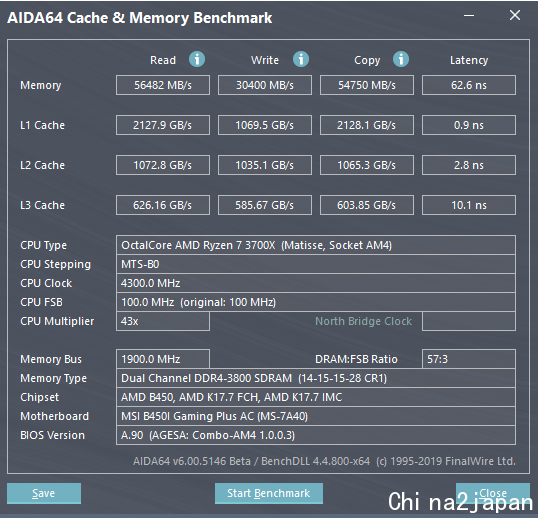The width and height of the screenshot is (538, 518).
Task: Click the Copy column header
Action: 367,61
